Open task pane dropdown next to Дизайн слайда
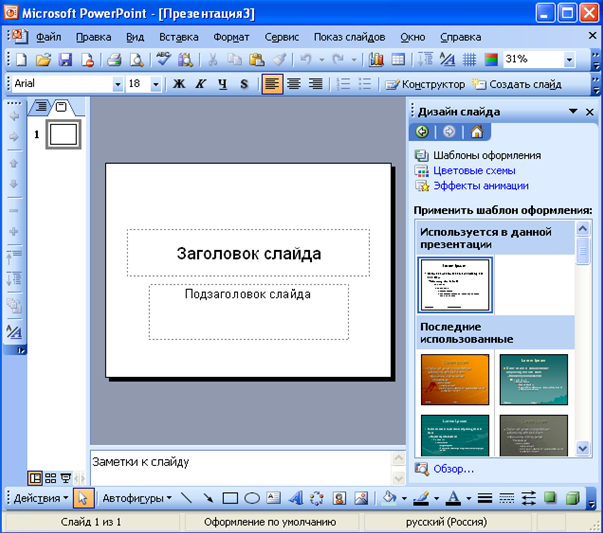 (x=573, y=112)
